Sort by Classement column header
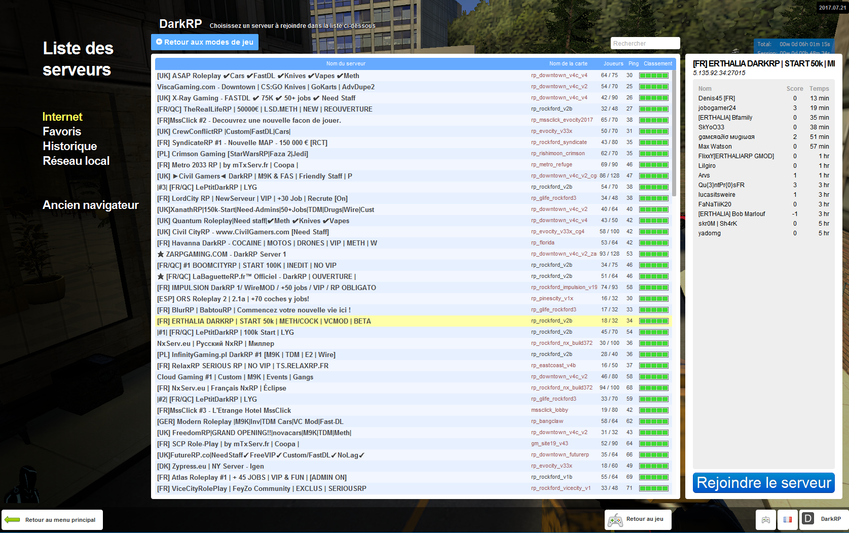This screenshot has height=533, width=849. tap(658, 63)
